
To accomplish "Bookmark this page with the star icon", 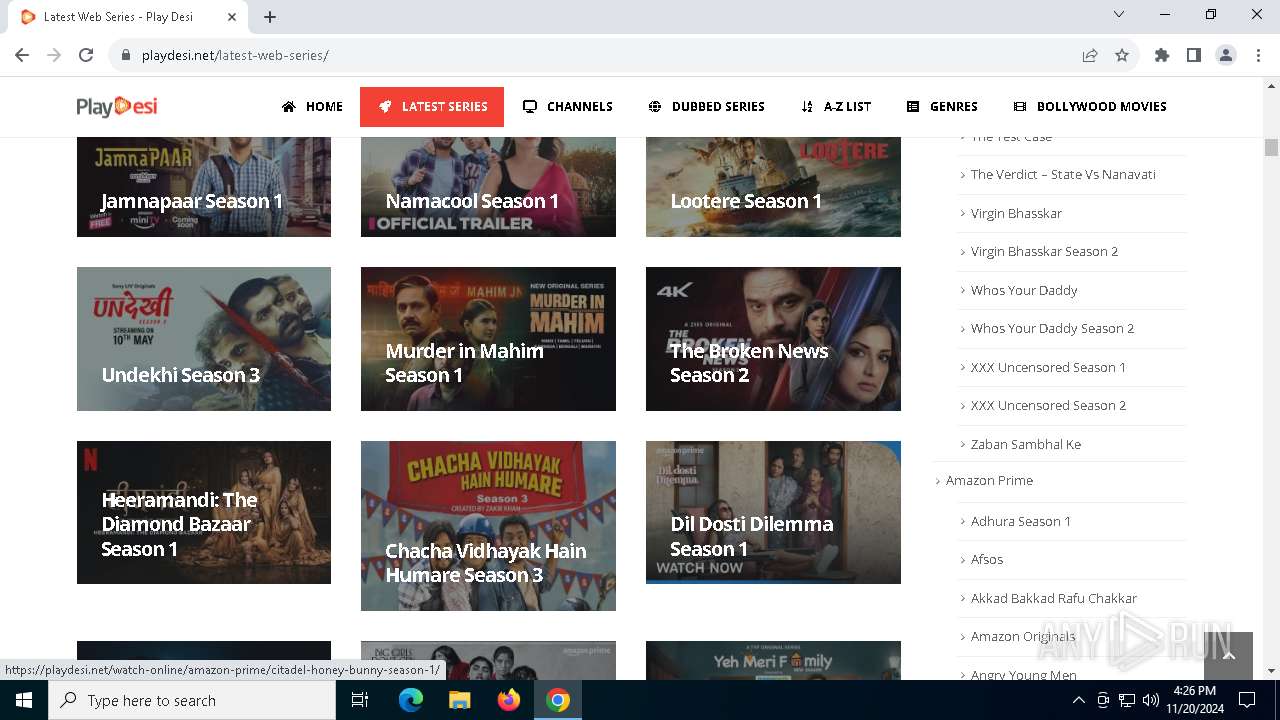I will click(1122, 55).
